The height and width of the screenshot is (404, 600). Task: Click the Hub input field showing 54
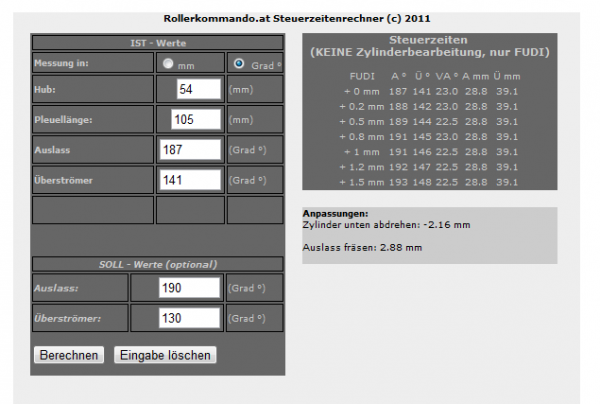pos(199,89)
